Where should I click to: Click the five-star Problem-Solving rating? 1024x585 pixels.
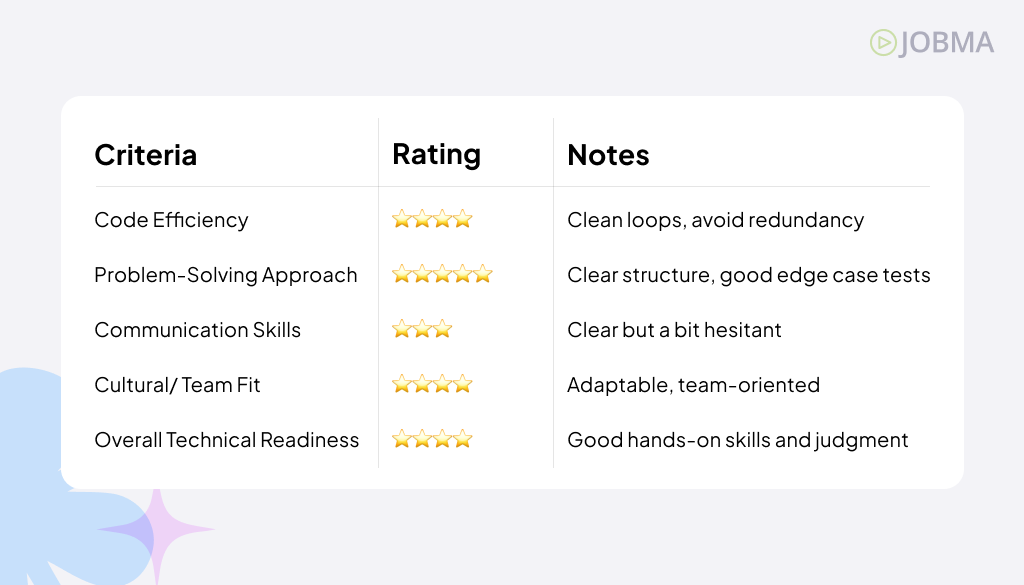coord(442,274)
